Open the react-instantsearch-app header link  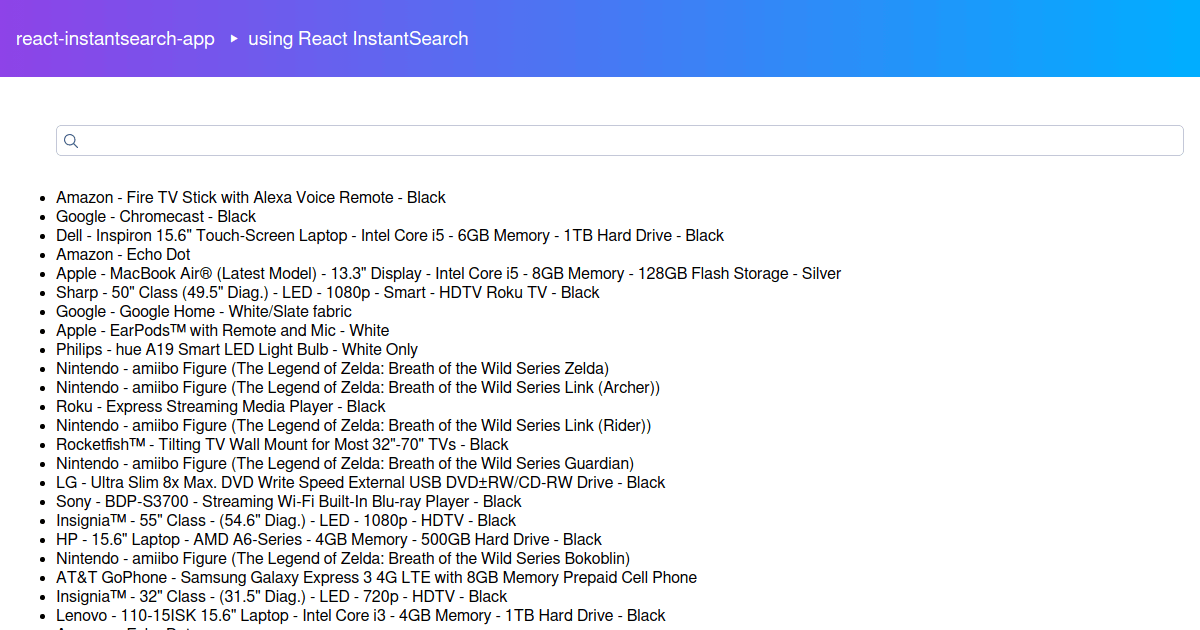coord(115,39)
